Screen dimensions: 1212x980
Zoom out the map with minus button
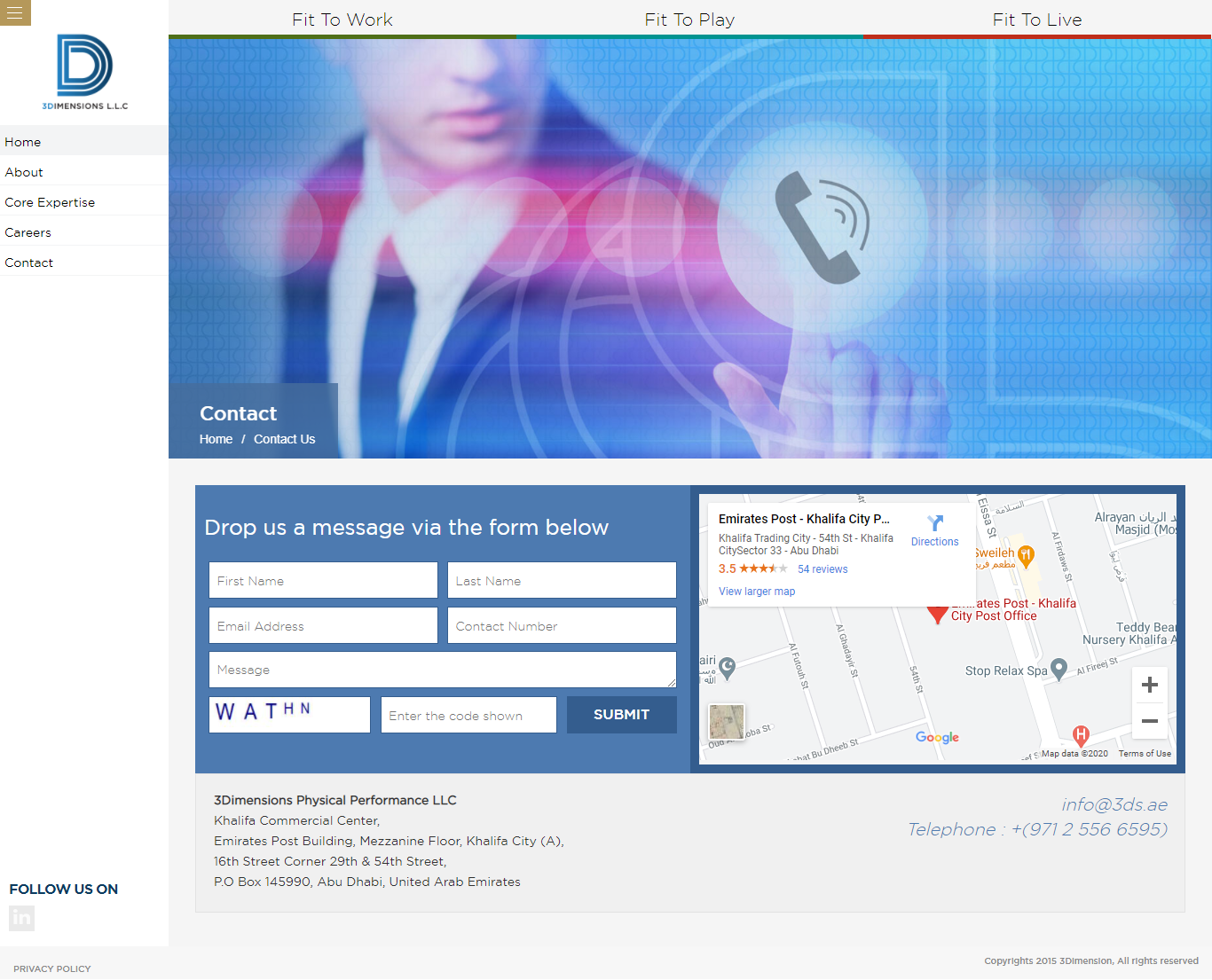pos(1150,721)
